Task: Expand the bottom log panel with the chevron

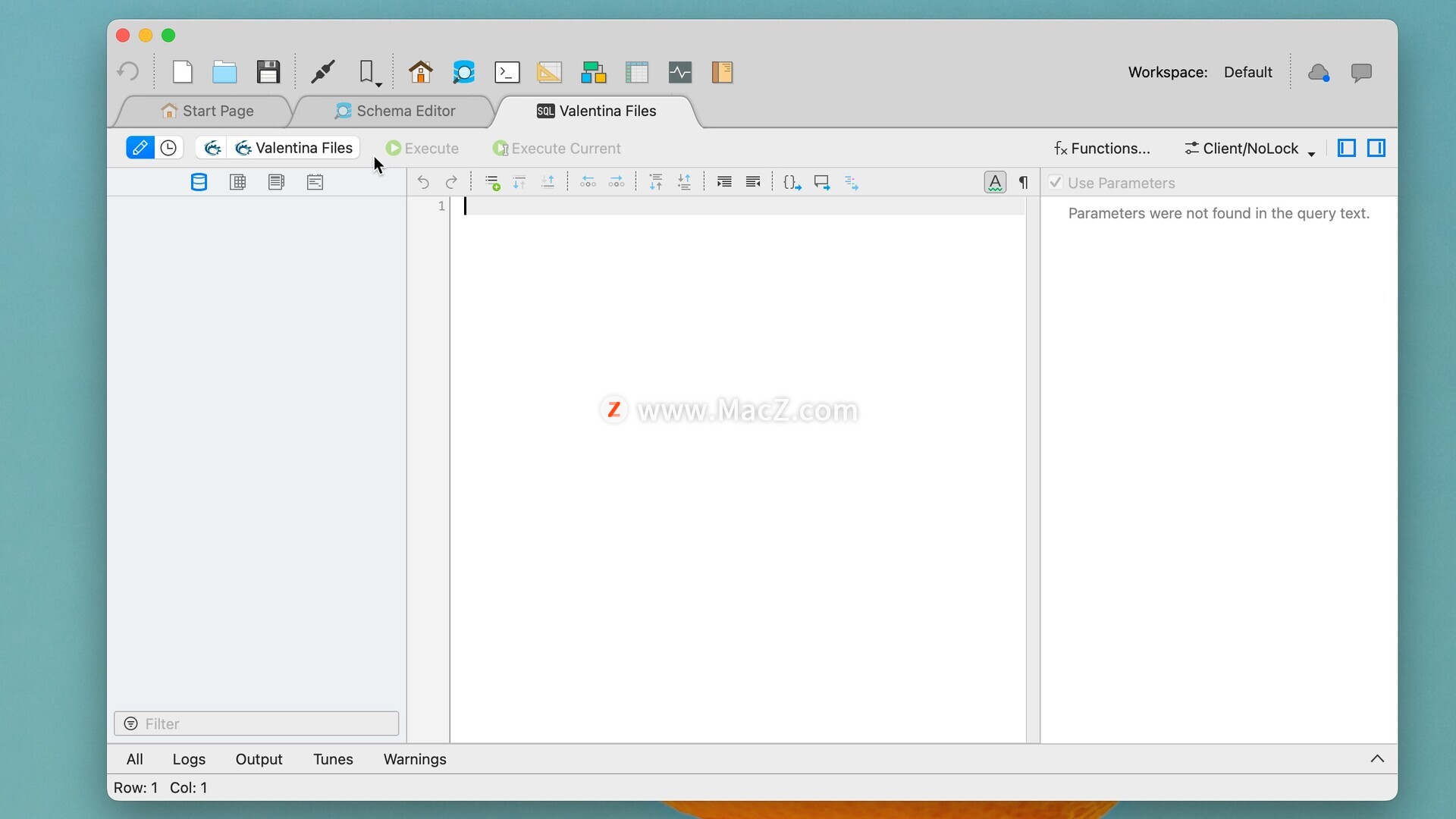Action: (x=1377, y=758)
